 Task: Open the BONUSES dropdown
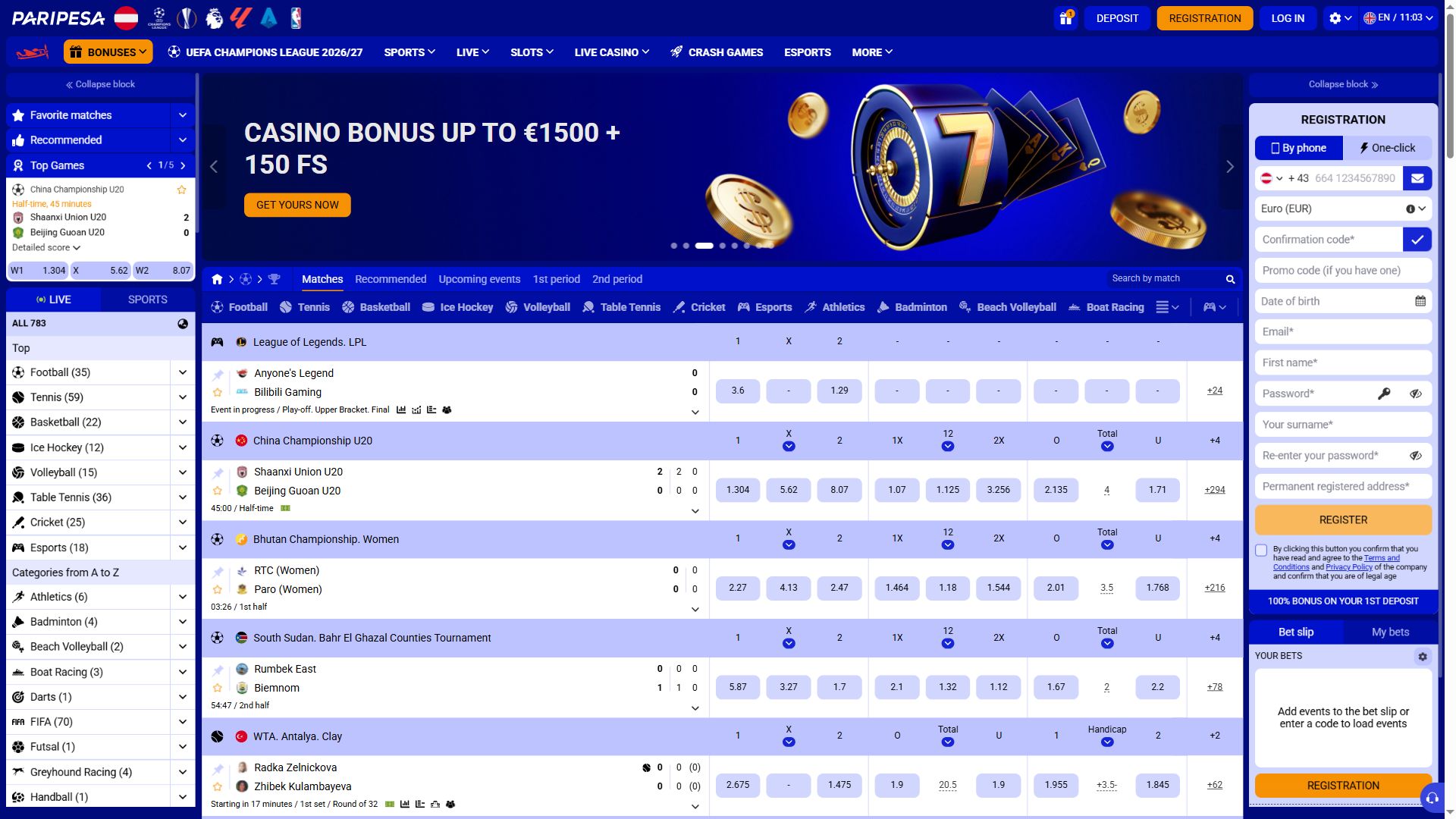coord(108,52)
